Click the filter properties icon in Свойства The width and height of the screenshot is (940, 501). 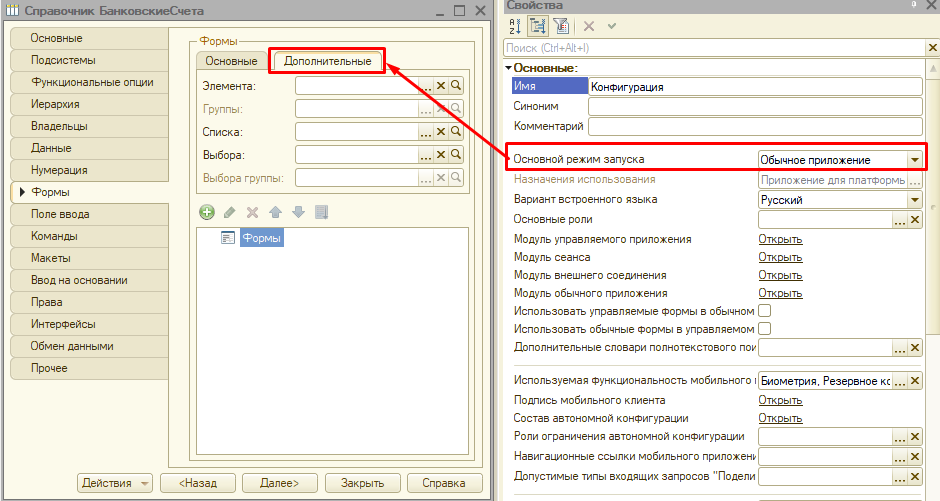561,26
